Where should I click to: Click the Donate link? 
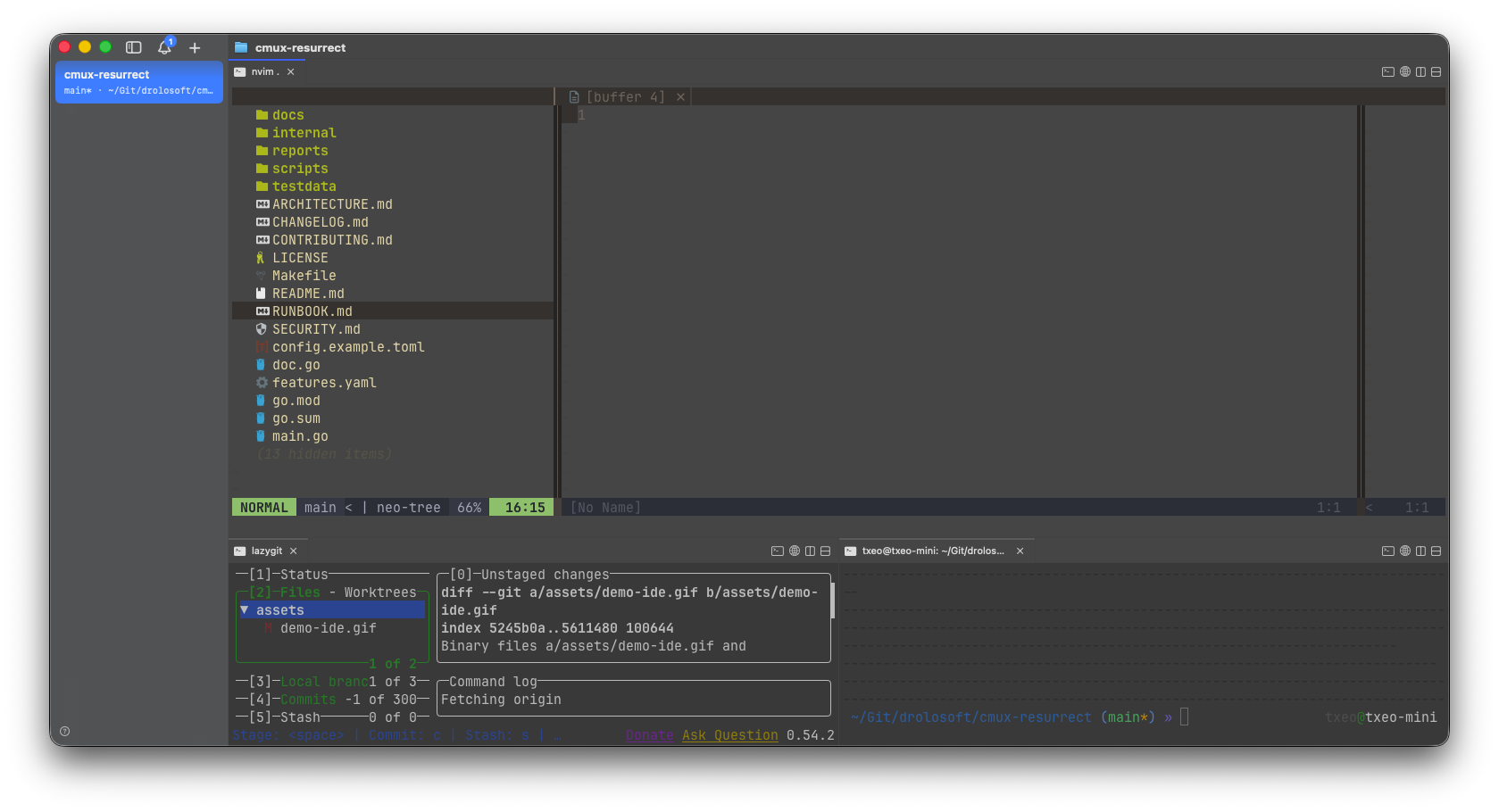click(x=649, y=735)
